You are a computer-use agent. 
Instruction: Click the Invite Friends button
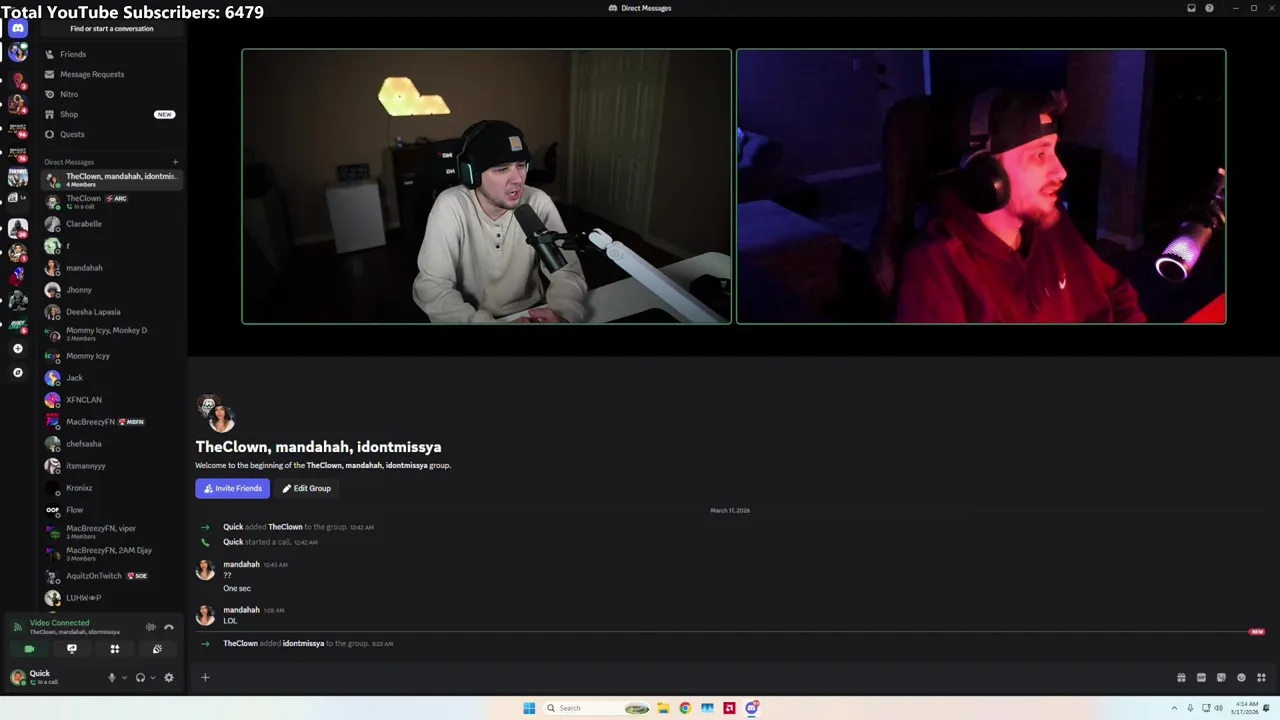[233, 488]
